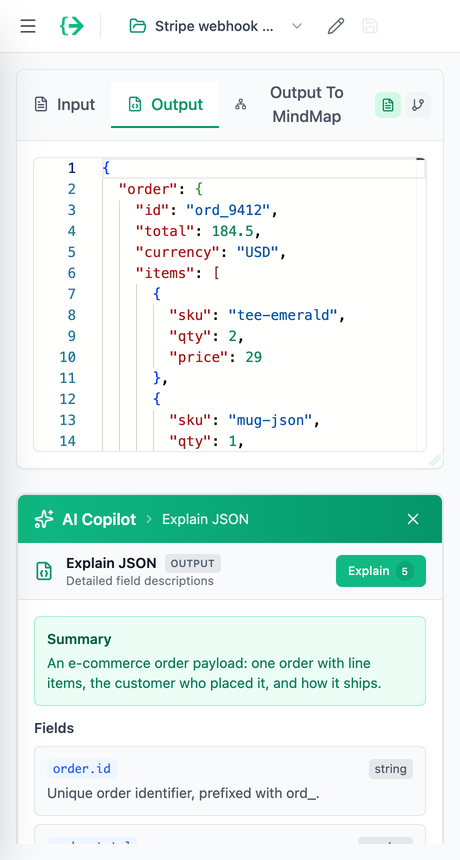The height and width of the screenshot is (860, 460).
Task: Click the AI Copilot sparkle icon
Action: [x=44, y=519]
